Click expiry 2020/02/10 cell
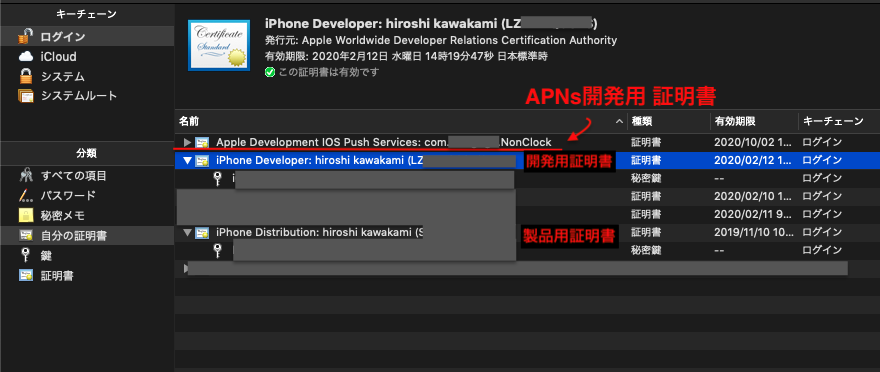The image size is (880, 372). (x=754, y=196)
